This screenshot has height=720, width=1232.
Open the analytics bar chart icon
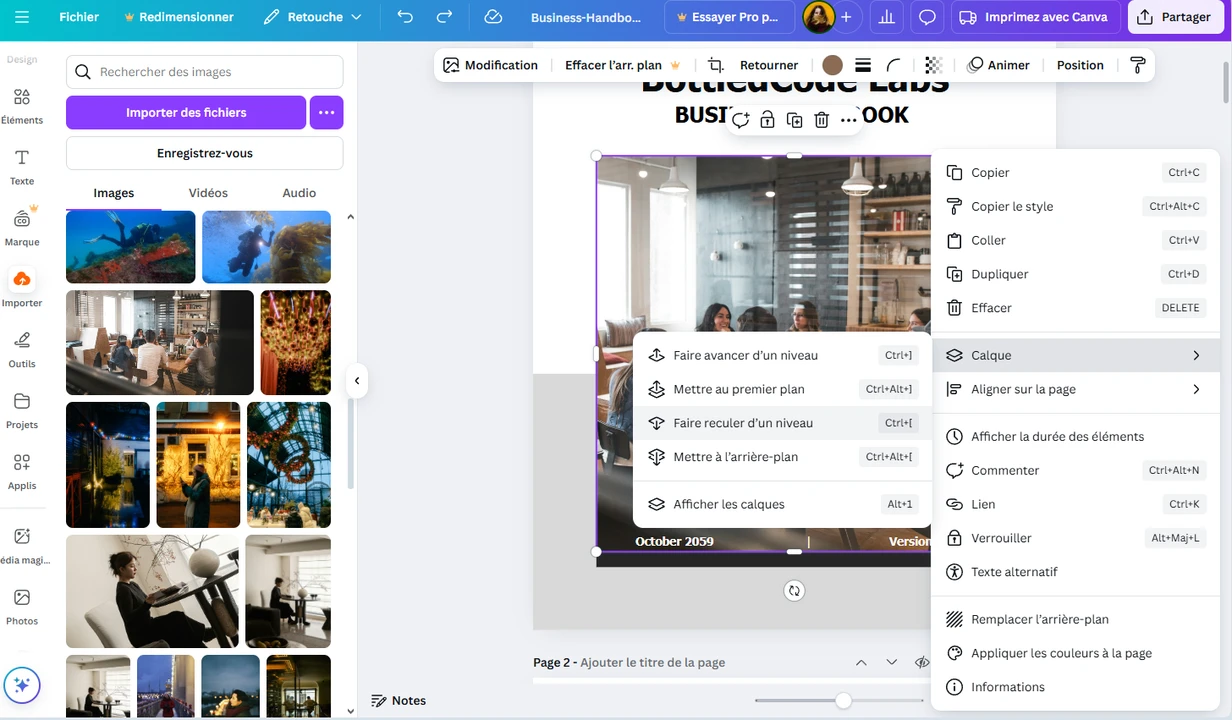[885, 17]
